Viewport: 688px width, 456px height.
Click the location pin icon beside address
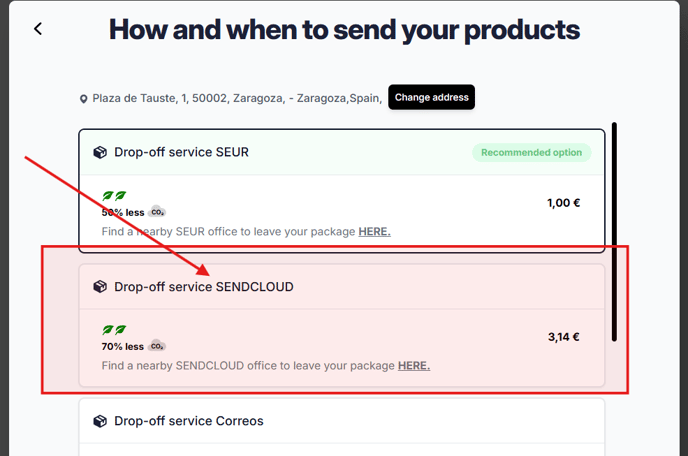[83, 99]
